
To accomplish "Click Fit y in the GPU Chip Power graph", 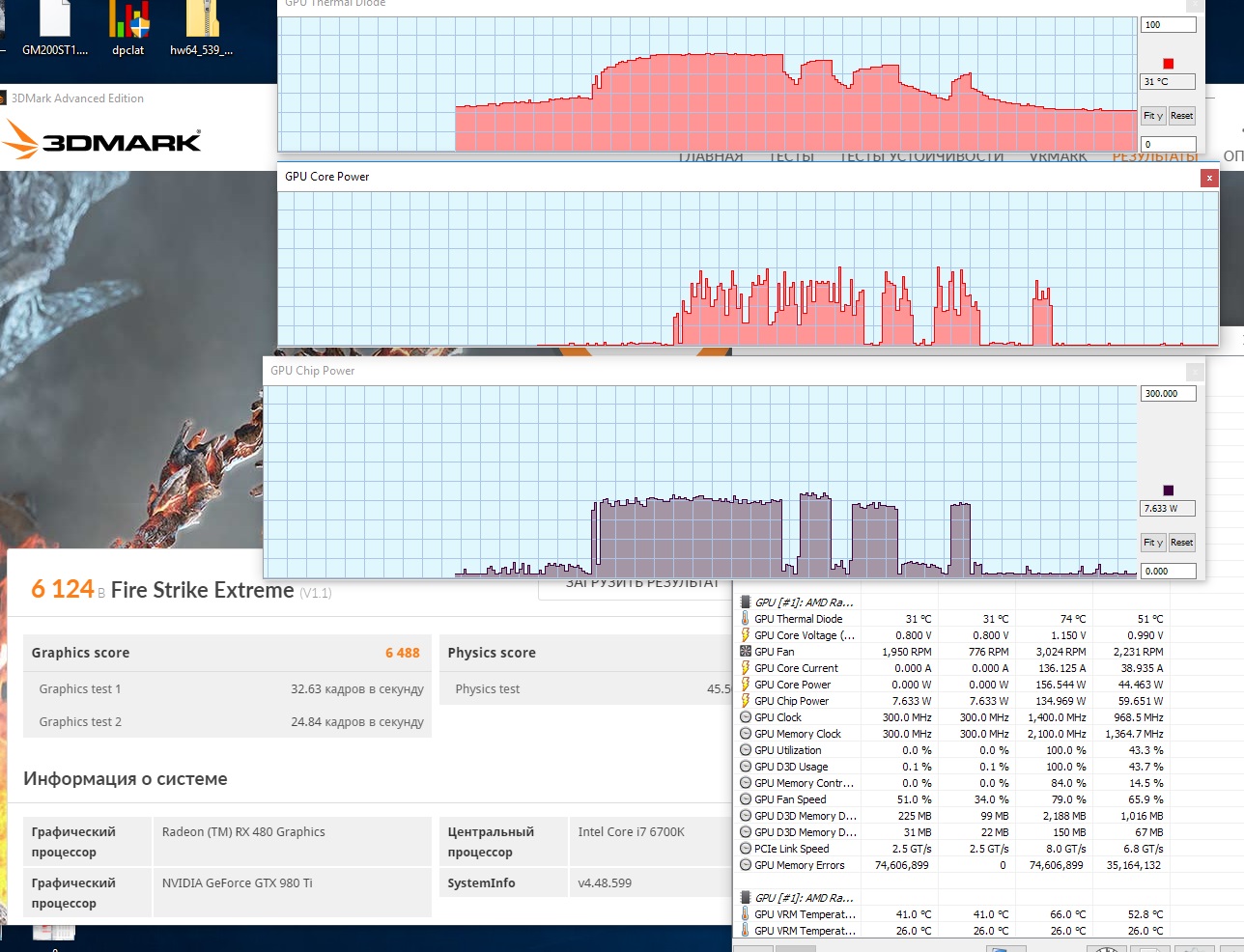I will point(1153,543).
